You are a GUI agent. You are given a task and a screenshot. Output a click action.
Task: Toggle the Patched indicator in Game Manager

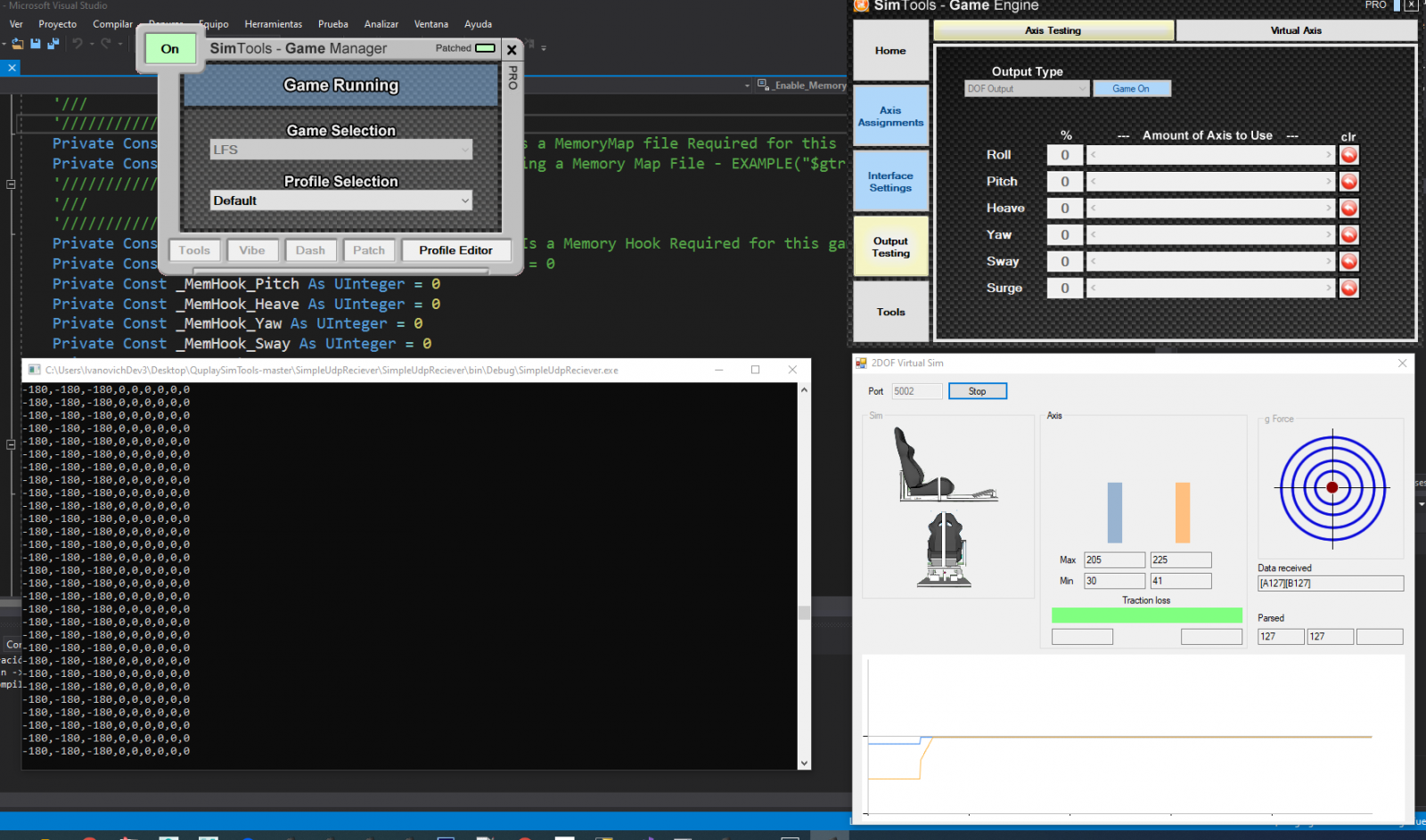(485, 48)
